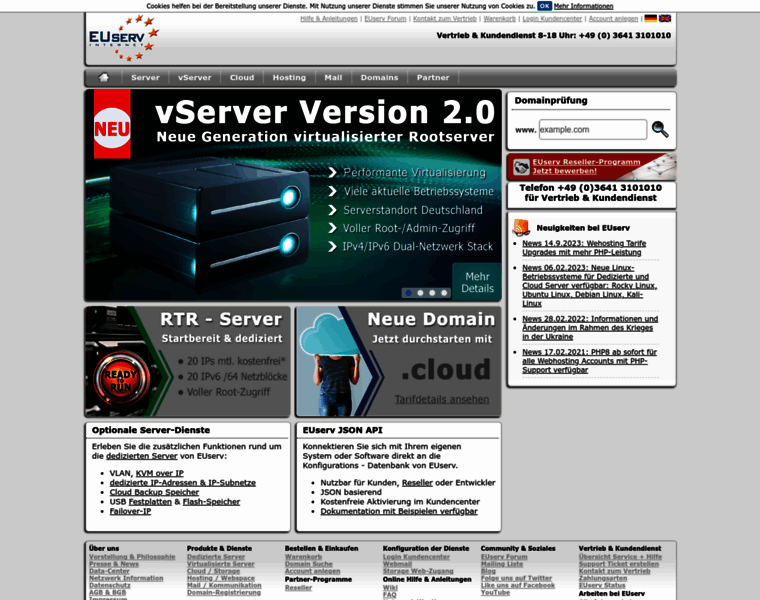Image resolution: width=760 pixels, height=600 pixels.
Task: Select the fourth carousel slide dot
Action: pos(444,293)
